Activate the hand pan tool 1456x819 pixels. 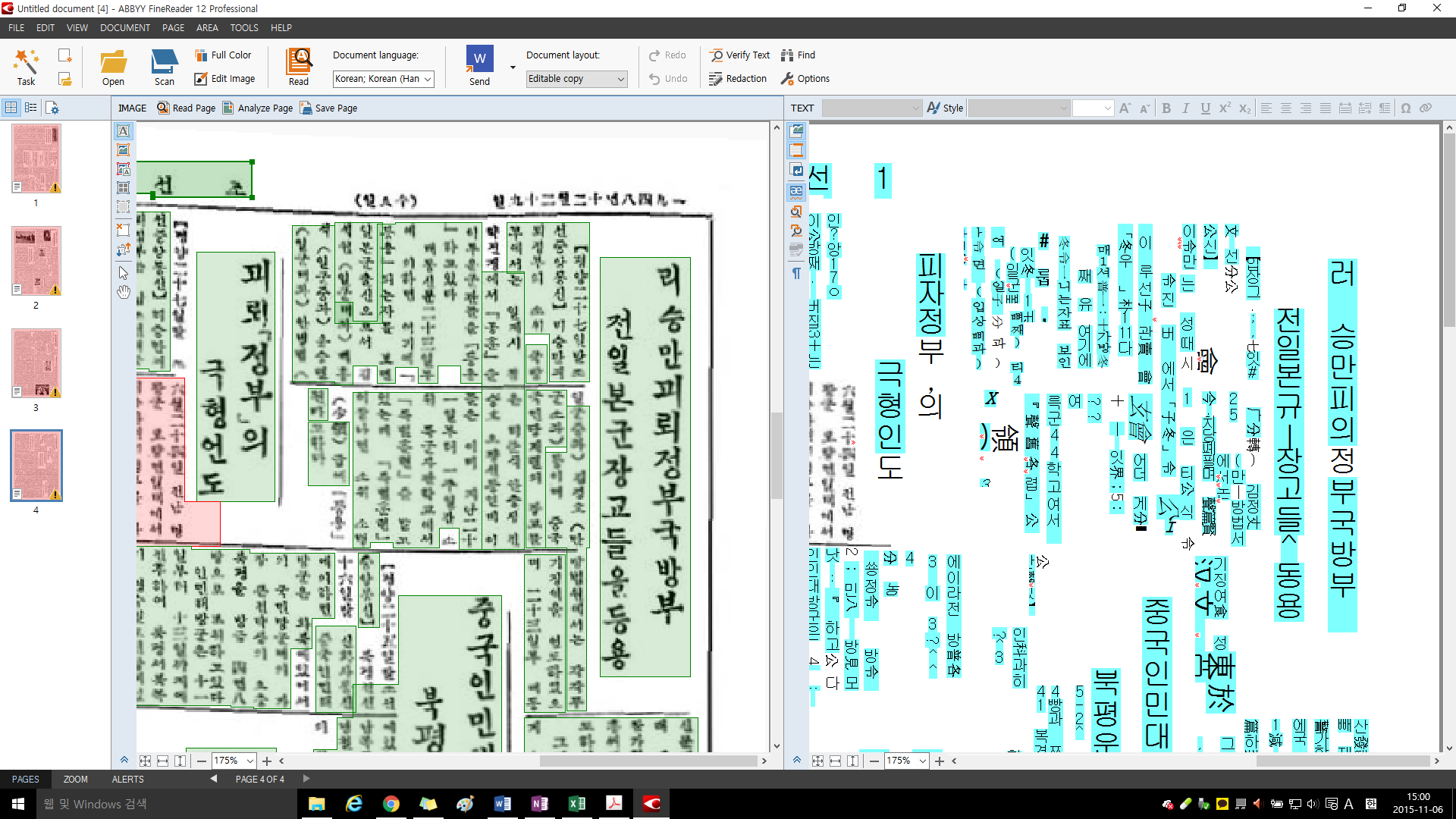pos(123,292)
